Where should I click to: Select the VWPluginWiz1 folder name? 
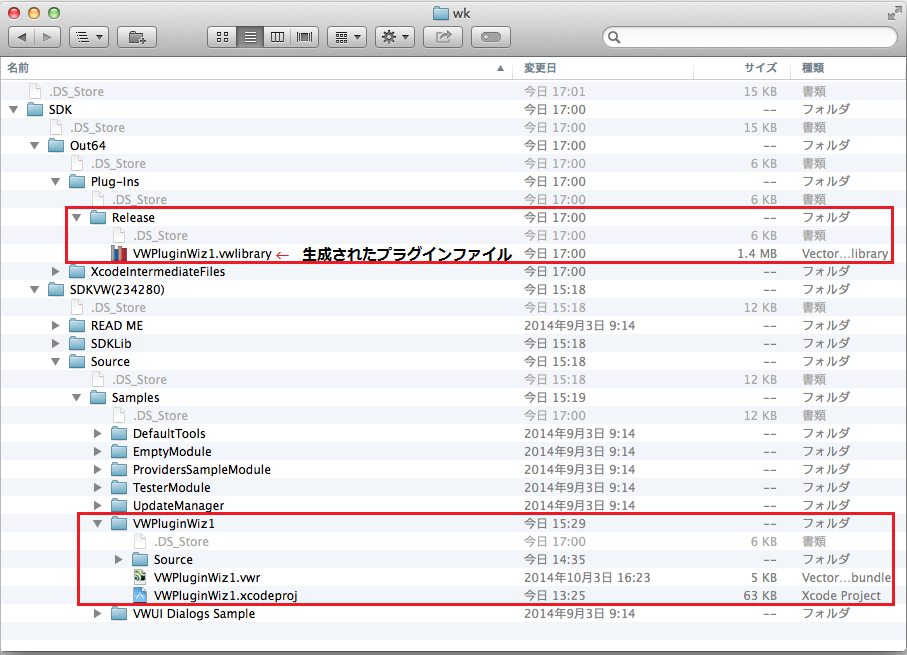tap(174, 524)
